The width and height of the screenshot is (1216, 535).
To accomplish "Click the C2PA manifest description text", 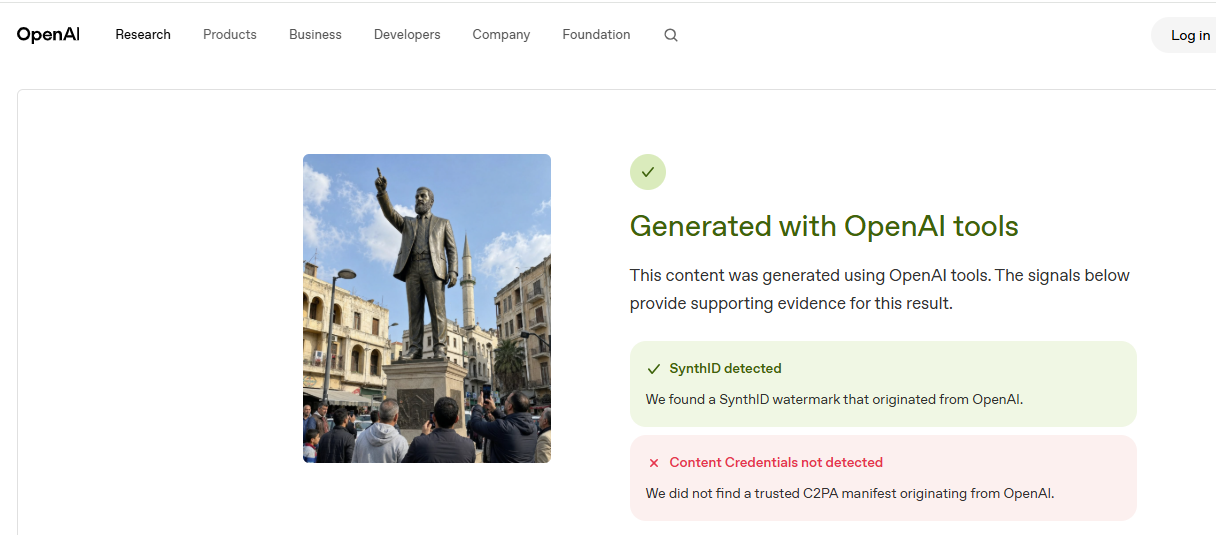I will [x=850, y=493].
